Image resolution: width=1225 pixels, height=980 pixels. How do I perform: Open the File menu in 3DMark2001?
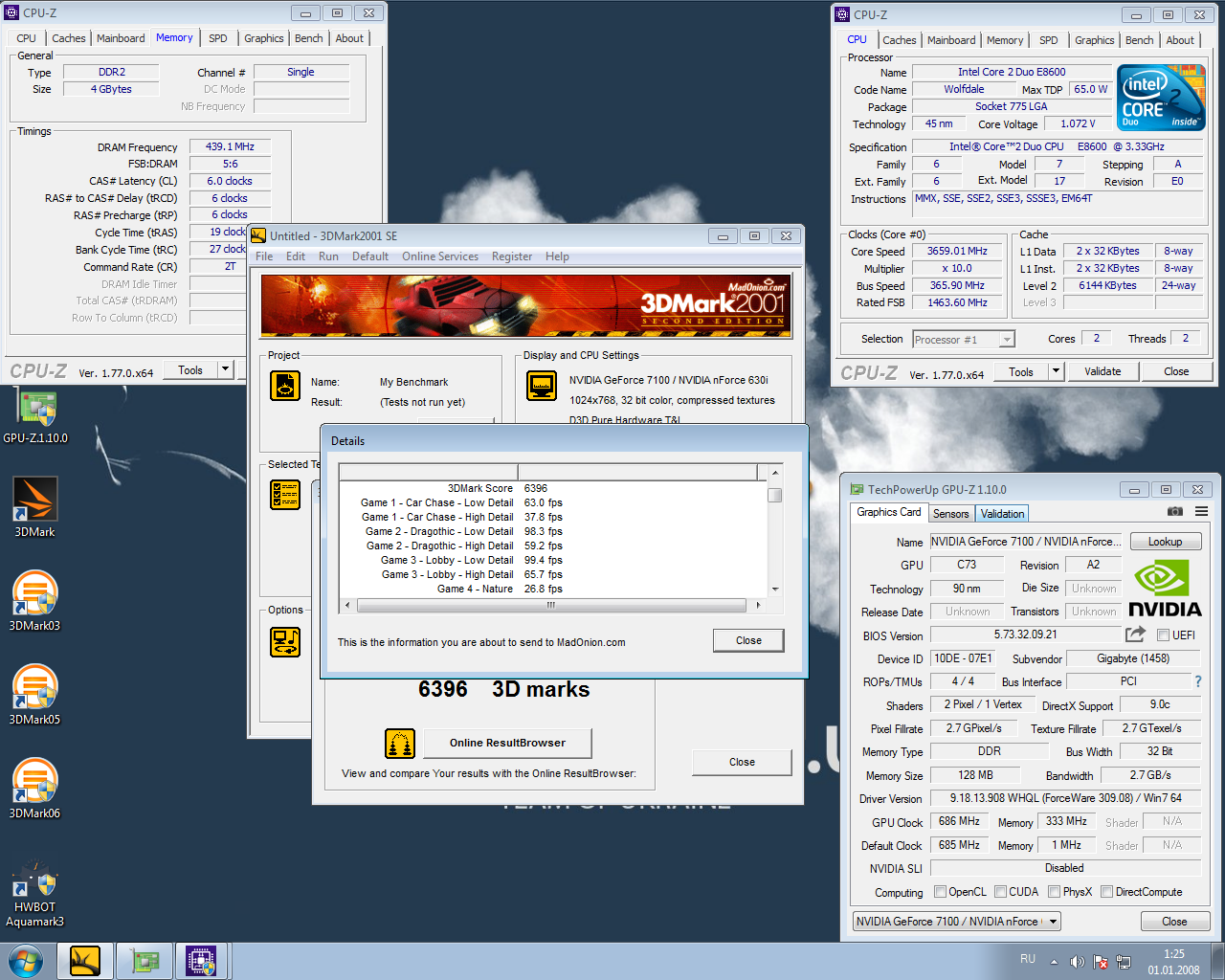tap(264, 256)
